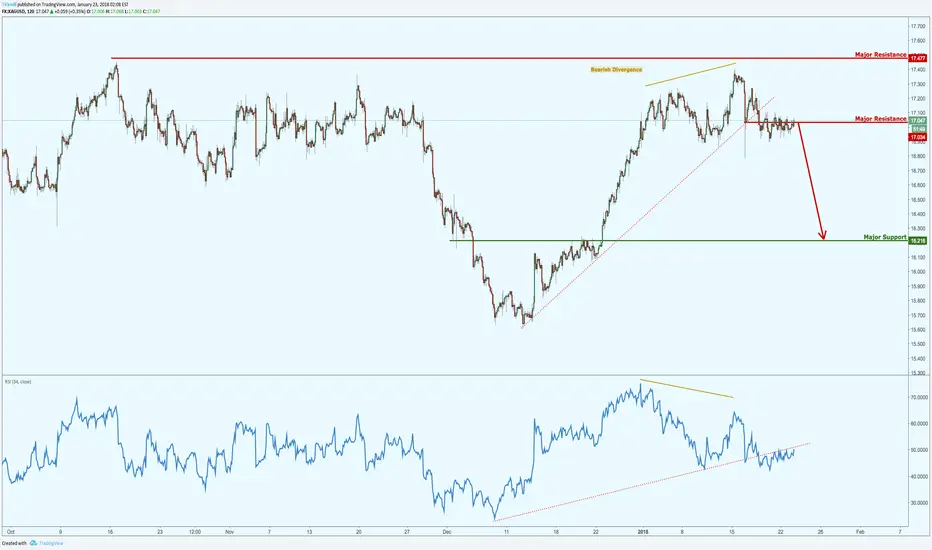The image size is (932, 550).
Task: Select the RSI (34, close) indicator label
Action: click(x=18, y=382)
